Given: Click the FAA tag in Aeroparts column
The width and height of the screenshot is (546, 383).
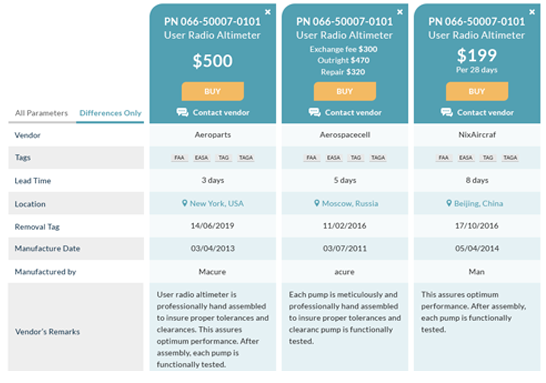Looking at the screenshot, I should tap(179, 158).
